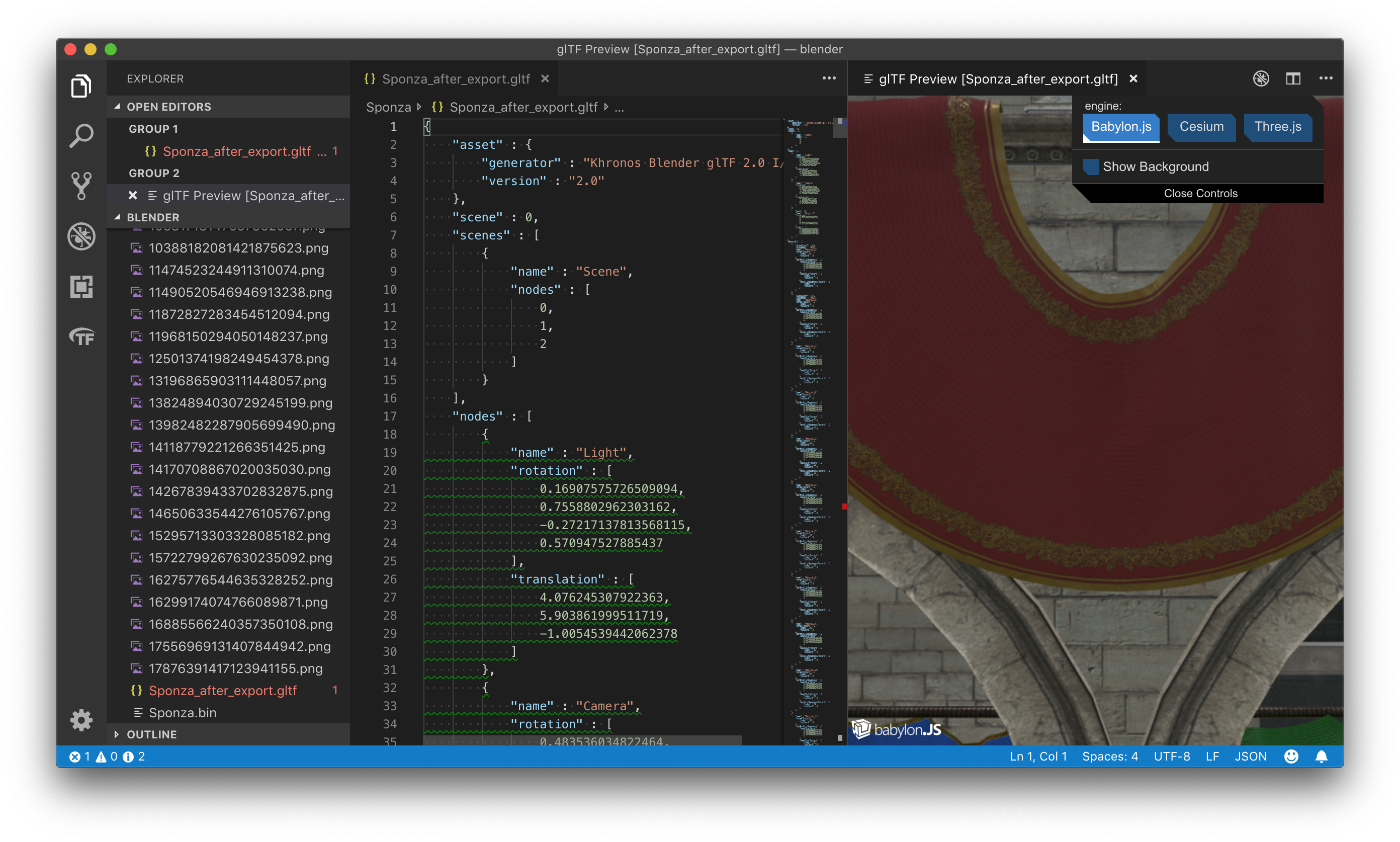Open Sponza_after_export.gltf in file tree
The width and height of the screenshot is (1400, 842).
228,691
